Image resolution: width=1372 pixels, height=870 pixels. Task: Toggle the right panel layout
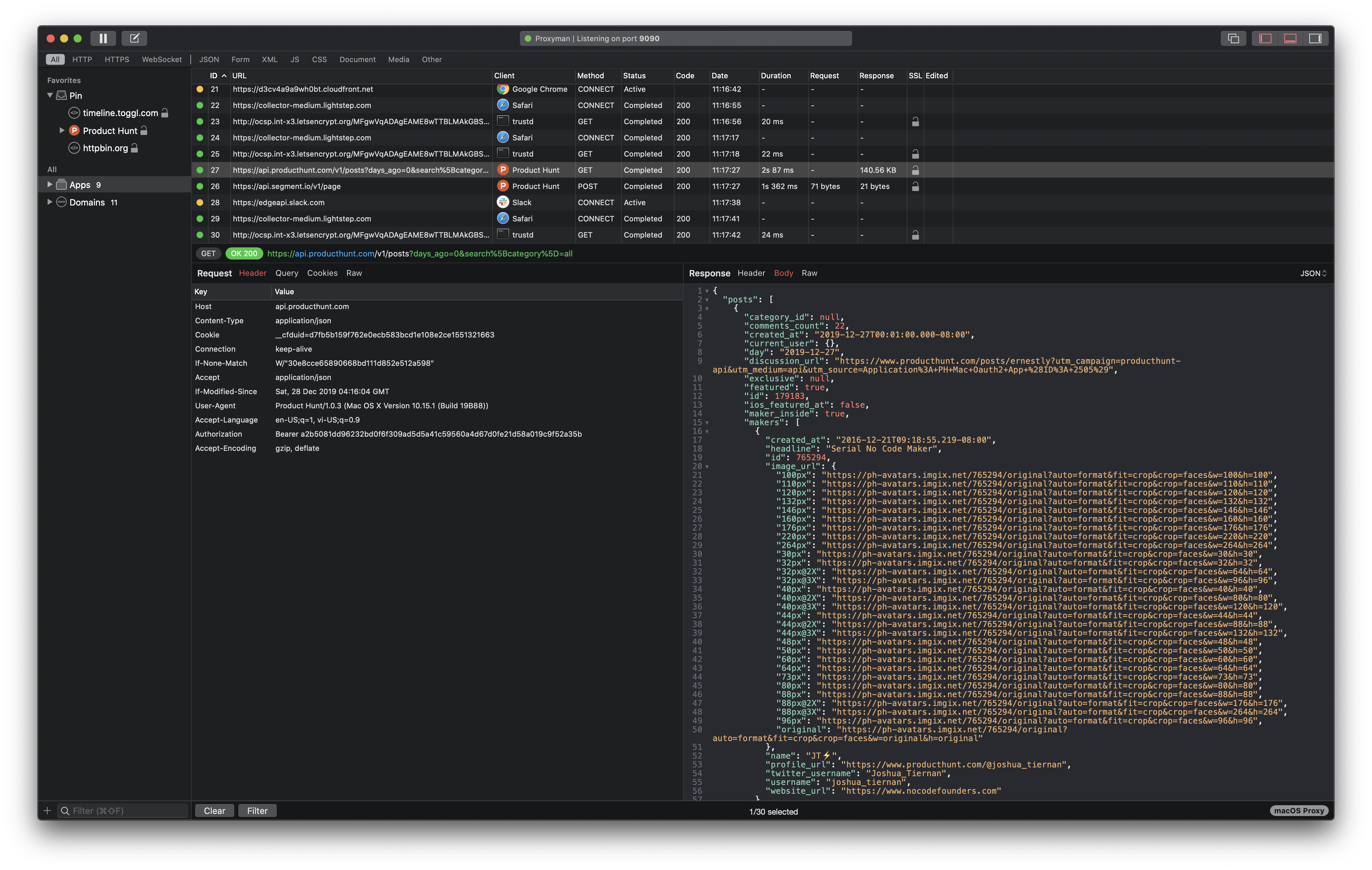(x=1316, y=38)
